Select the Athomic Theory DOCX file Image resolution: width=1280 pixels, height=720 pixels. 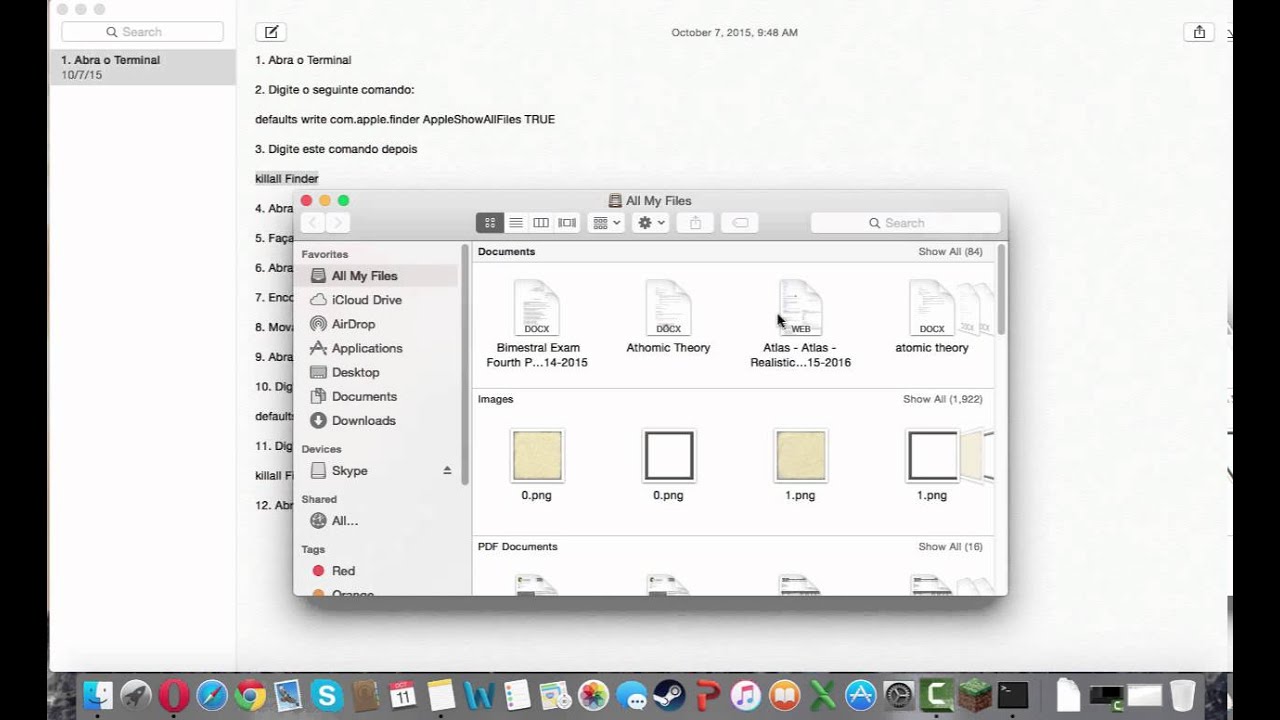click(x=668, y=318)
